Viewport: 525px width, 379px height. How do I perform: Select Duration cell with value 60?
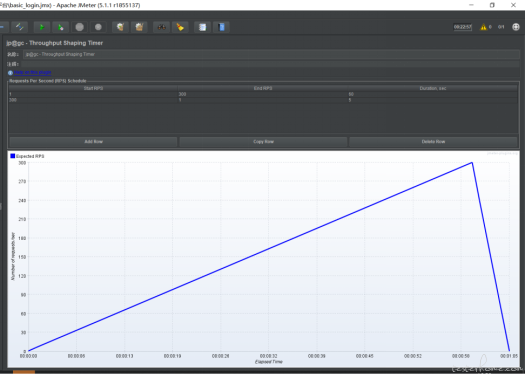pos(433,94)
